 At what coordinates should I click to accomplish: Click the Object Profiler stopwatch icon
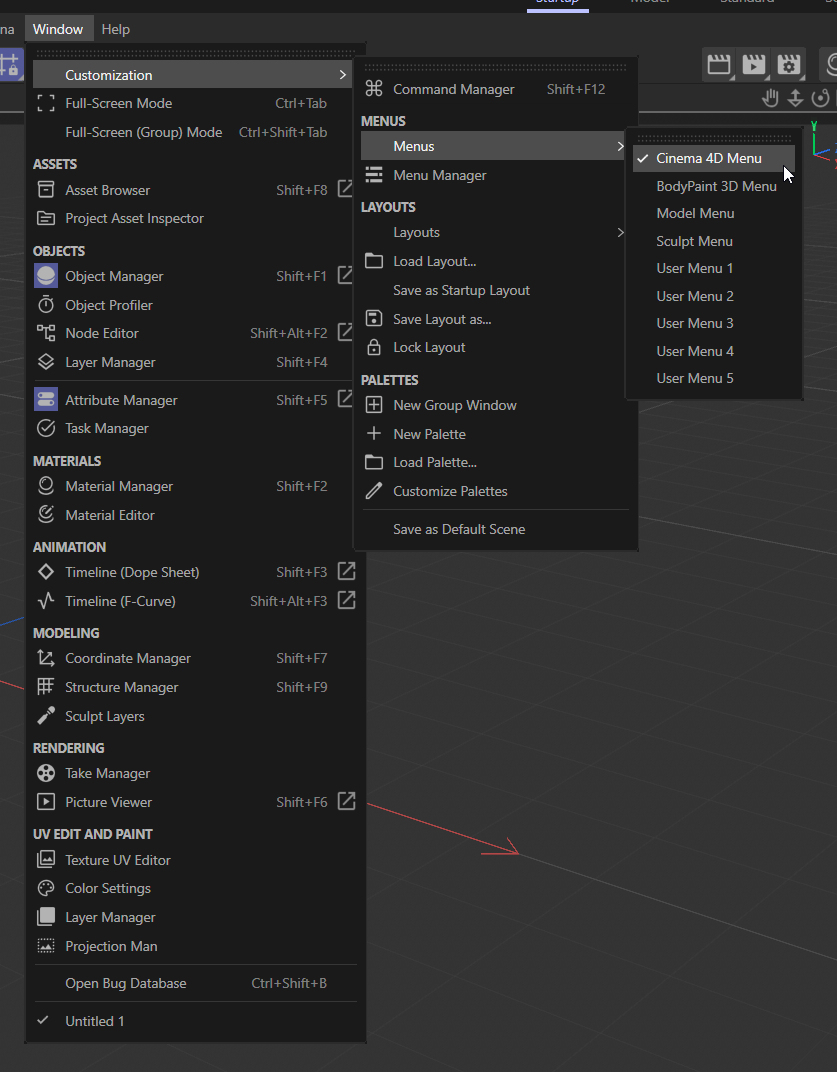[46, 304]
